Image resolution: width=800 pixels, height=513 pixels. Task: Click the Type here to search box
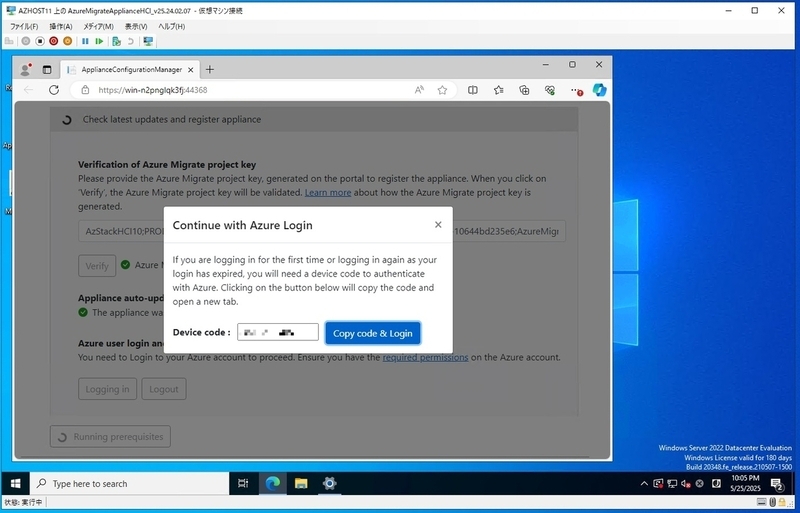click(130, 483)
